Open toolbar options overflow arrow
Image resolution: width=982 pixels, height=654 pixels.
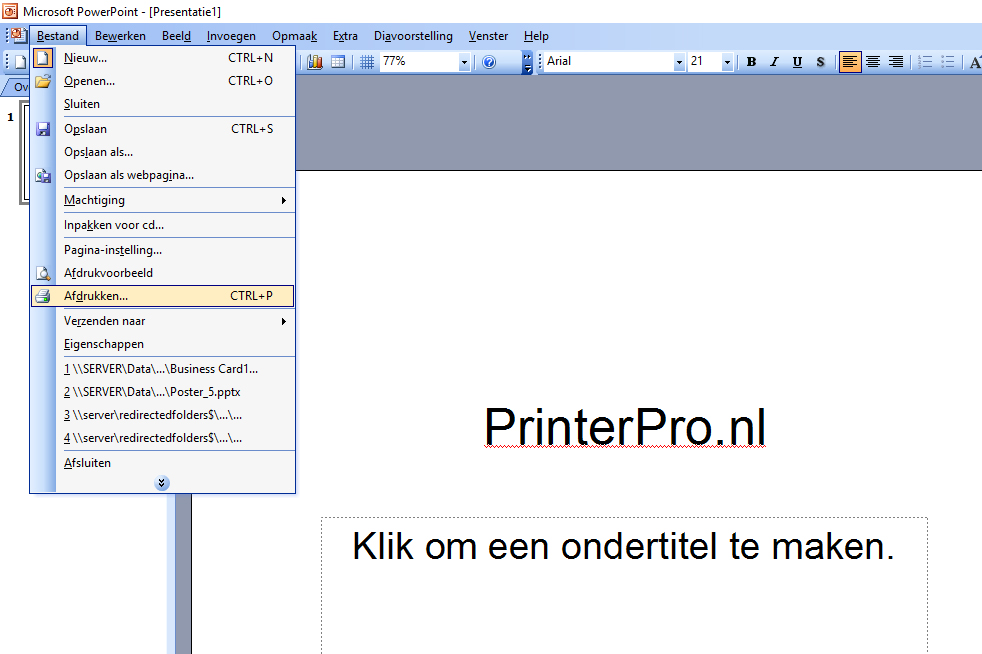click(527, 62)
